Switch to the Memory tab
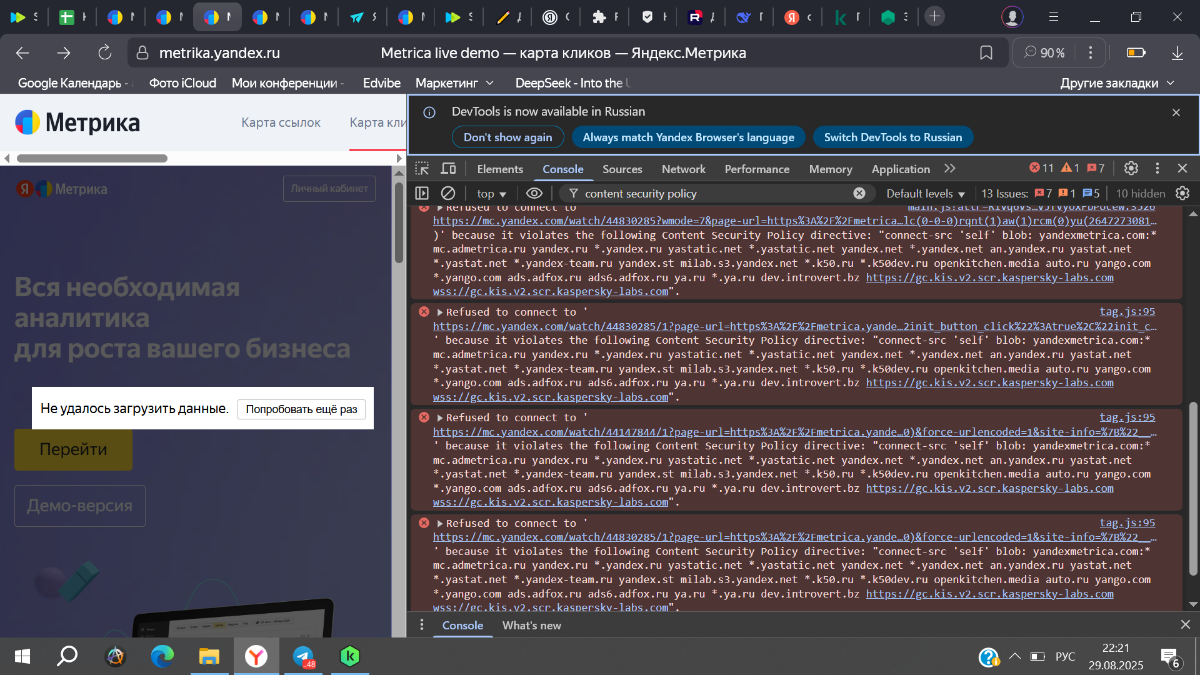 (830, 169)
